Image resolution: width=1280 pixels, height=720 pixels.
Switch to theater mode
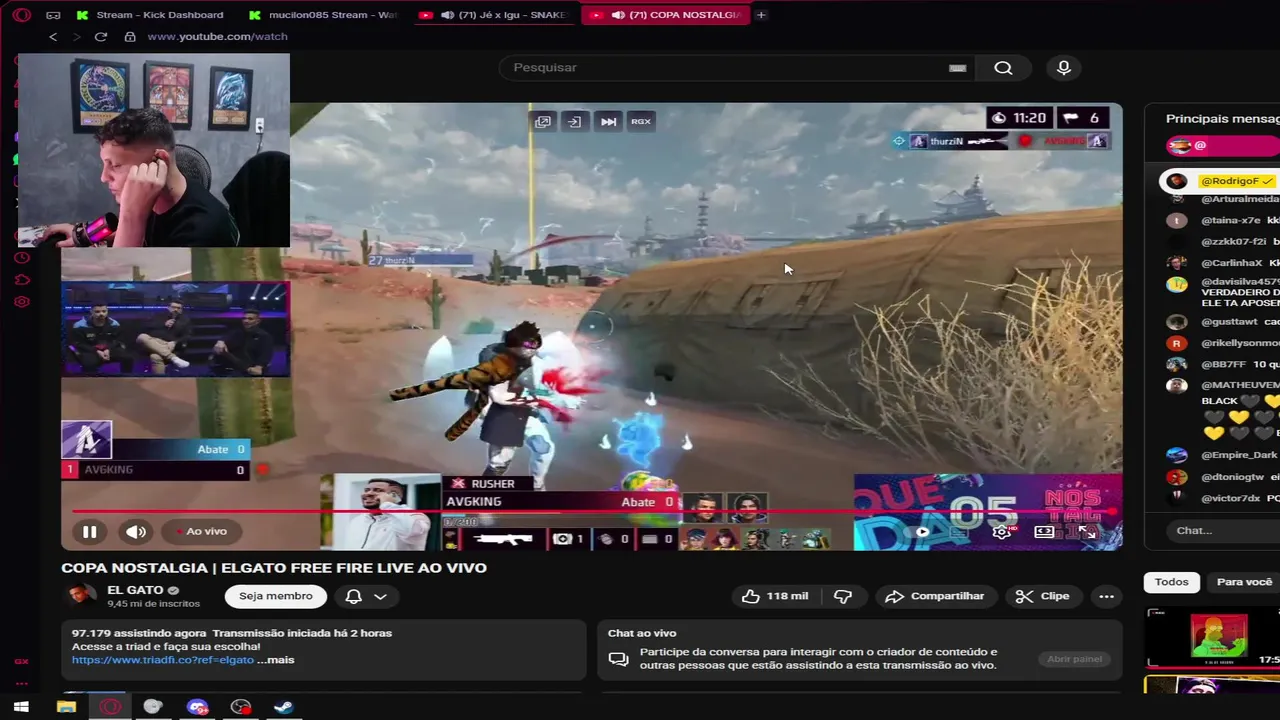(x=1044, y=532)
